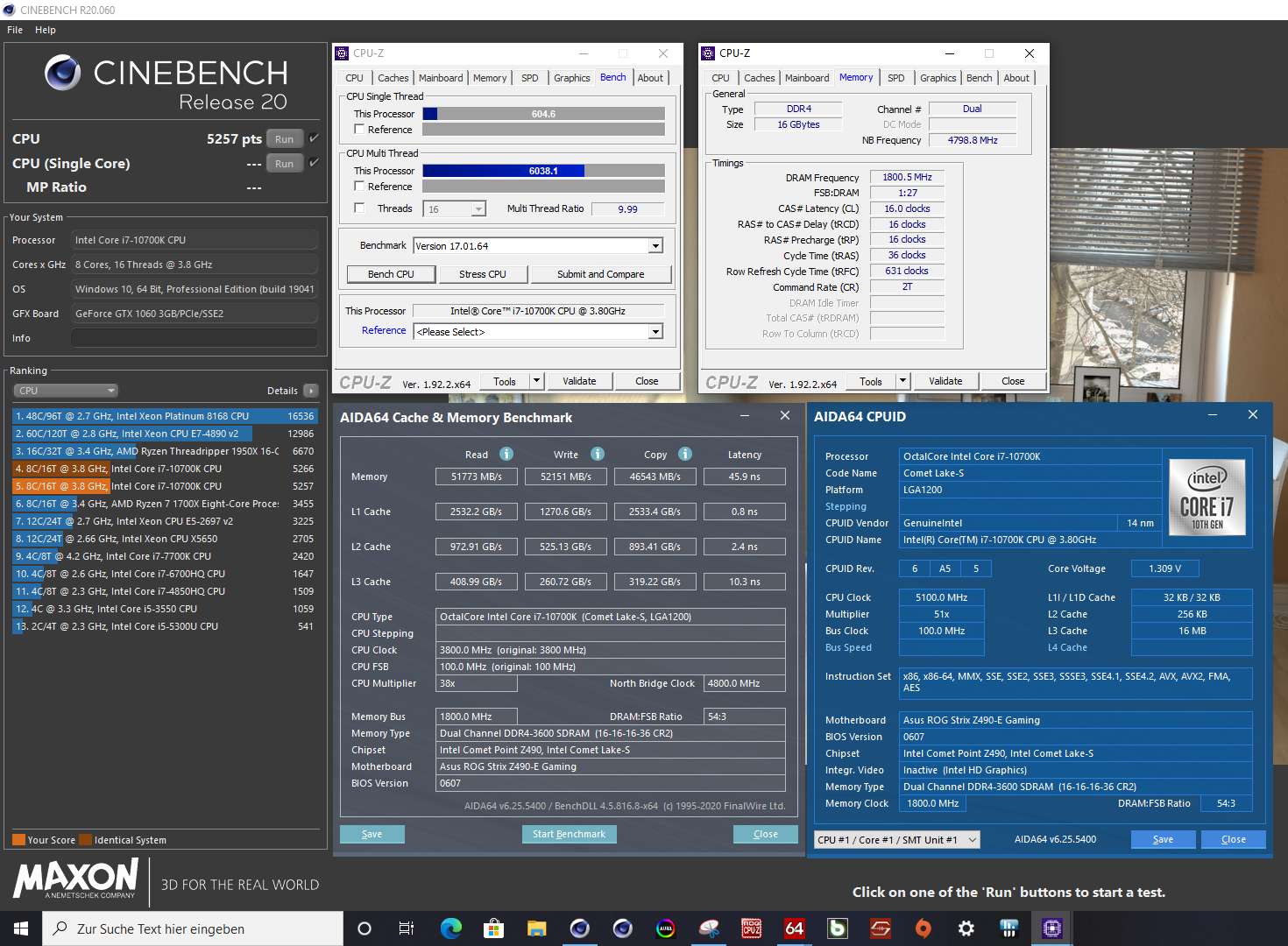The width and height of the screenshot is (1288, 946).
Task: Open the Aura rainbow ring taskbar icon
Action: pyautogui.click(x=666, y=928)
